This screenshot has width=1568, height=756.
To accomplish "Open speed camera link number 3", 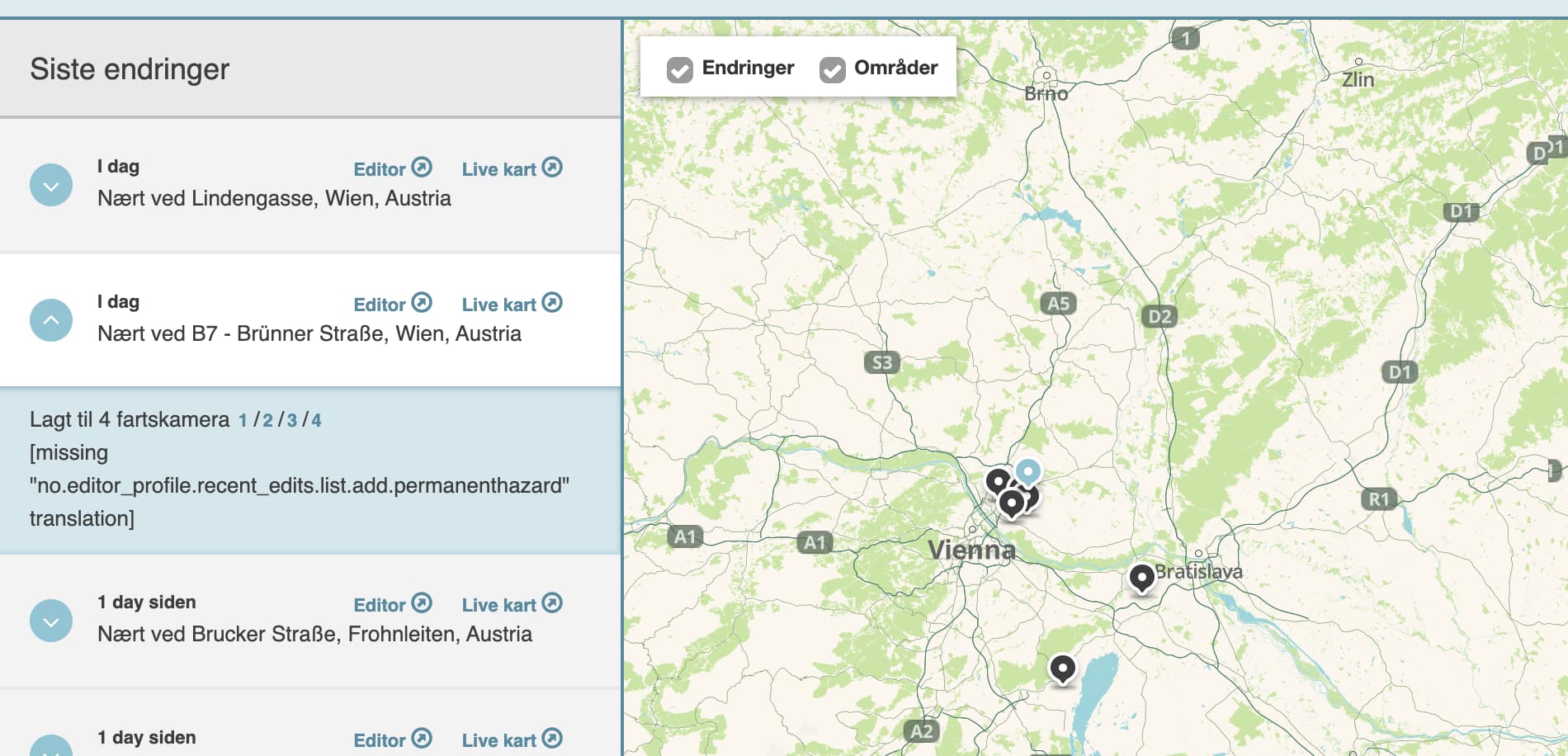I will [291, 420].
